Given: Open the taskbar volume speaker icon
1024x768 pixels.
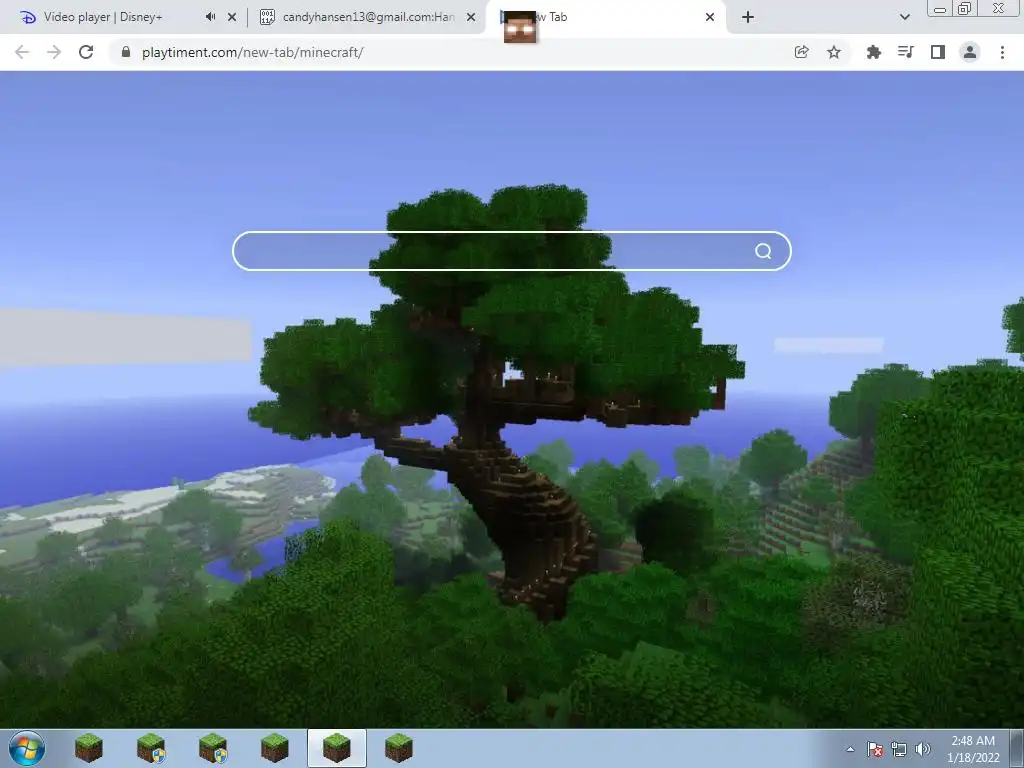Looking at the screenshot, I should click(922, 749).
